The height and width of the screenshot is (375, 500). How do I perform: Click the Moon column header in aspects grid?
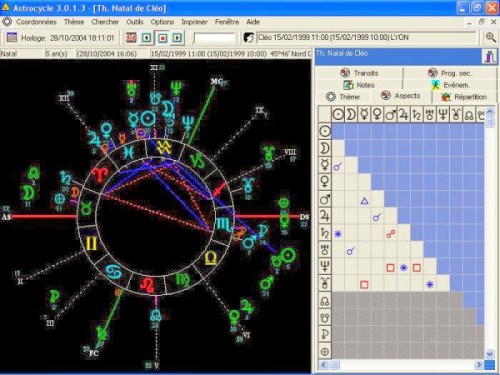351,115
